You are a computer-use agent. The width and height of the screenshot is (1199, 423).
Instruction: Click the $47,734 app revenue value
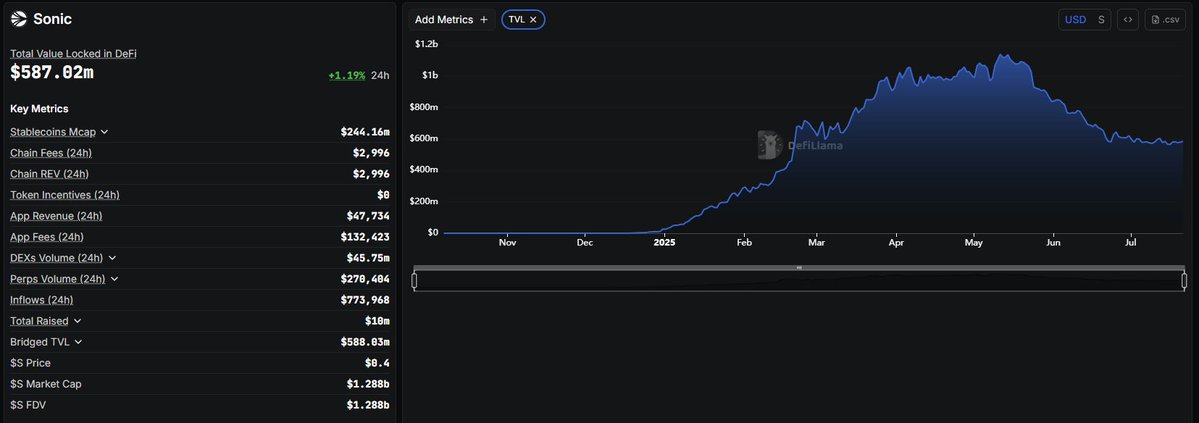click(368, 216)
